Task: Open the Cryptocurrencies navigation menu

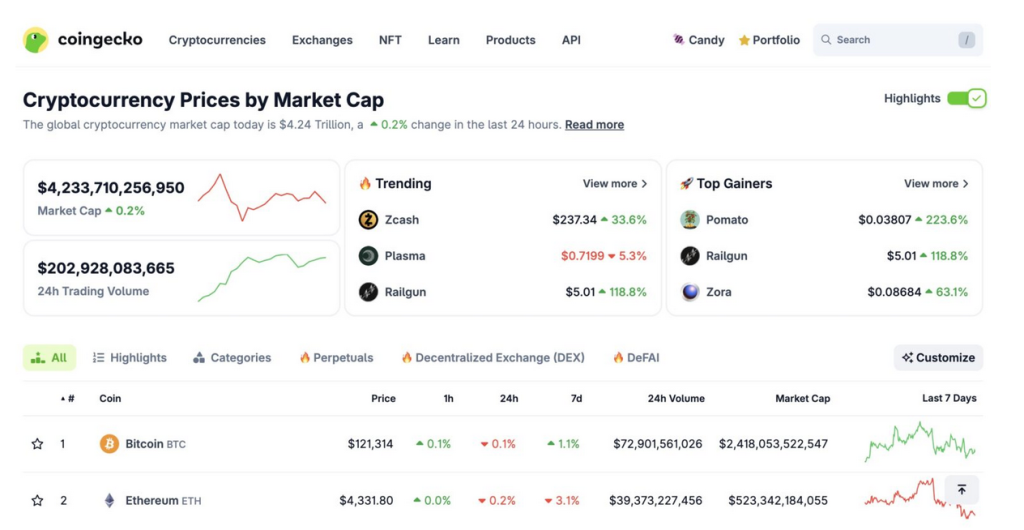Action: (x=217, y=40)
